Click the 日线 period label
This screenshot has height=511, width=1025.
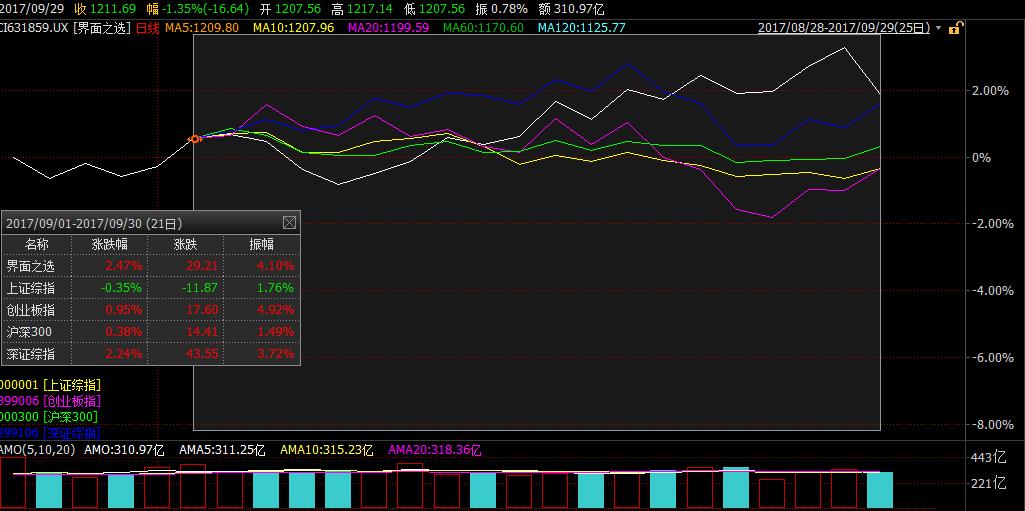[148, 28]
